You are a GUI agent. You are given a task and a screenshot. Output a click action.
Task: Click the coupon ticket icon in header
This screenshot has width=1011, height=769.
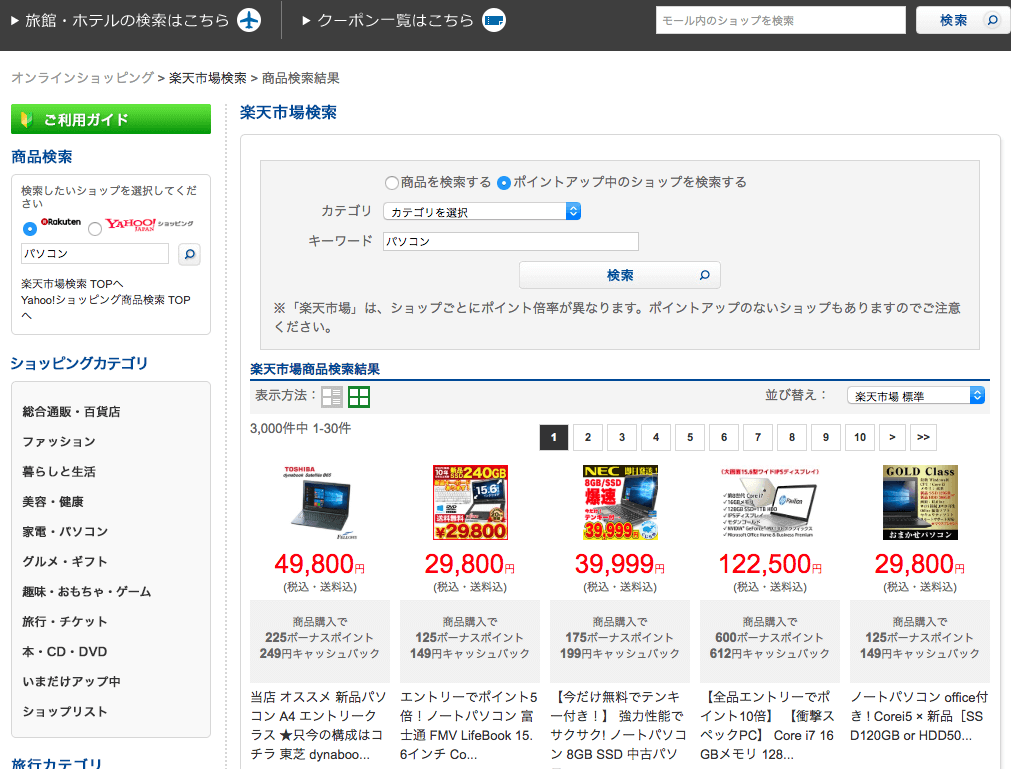(494, 21)
